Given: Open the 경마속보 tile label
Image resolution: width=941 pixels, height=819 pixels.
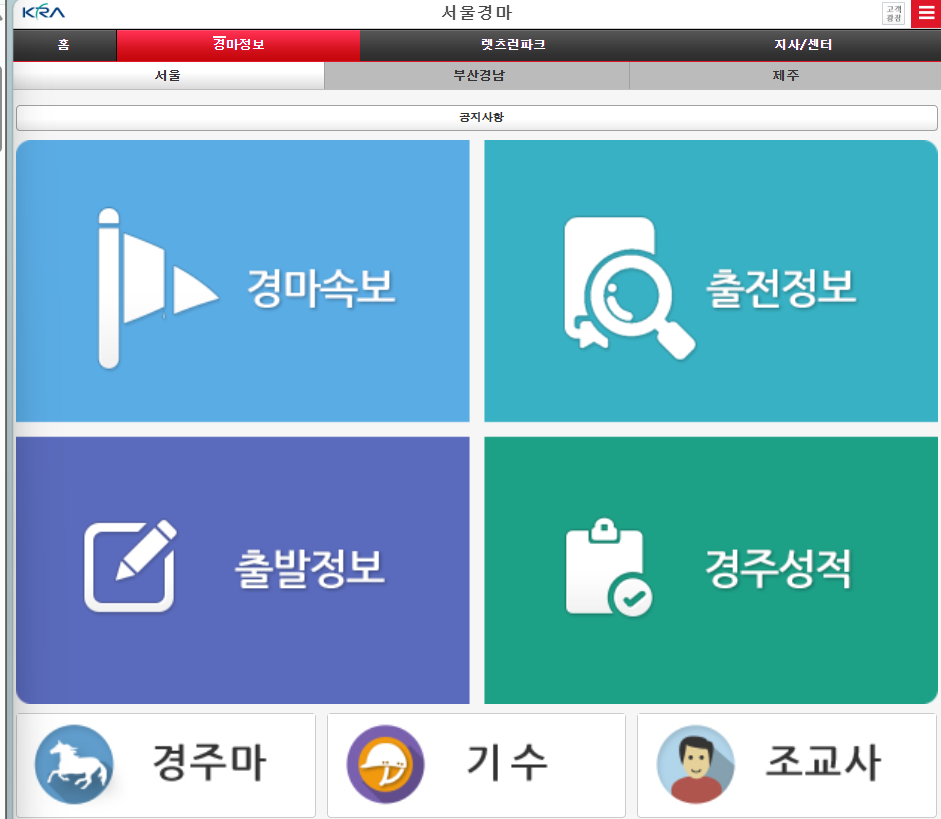Looking at the screenshot, I should (321, 289).
